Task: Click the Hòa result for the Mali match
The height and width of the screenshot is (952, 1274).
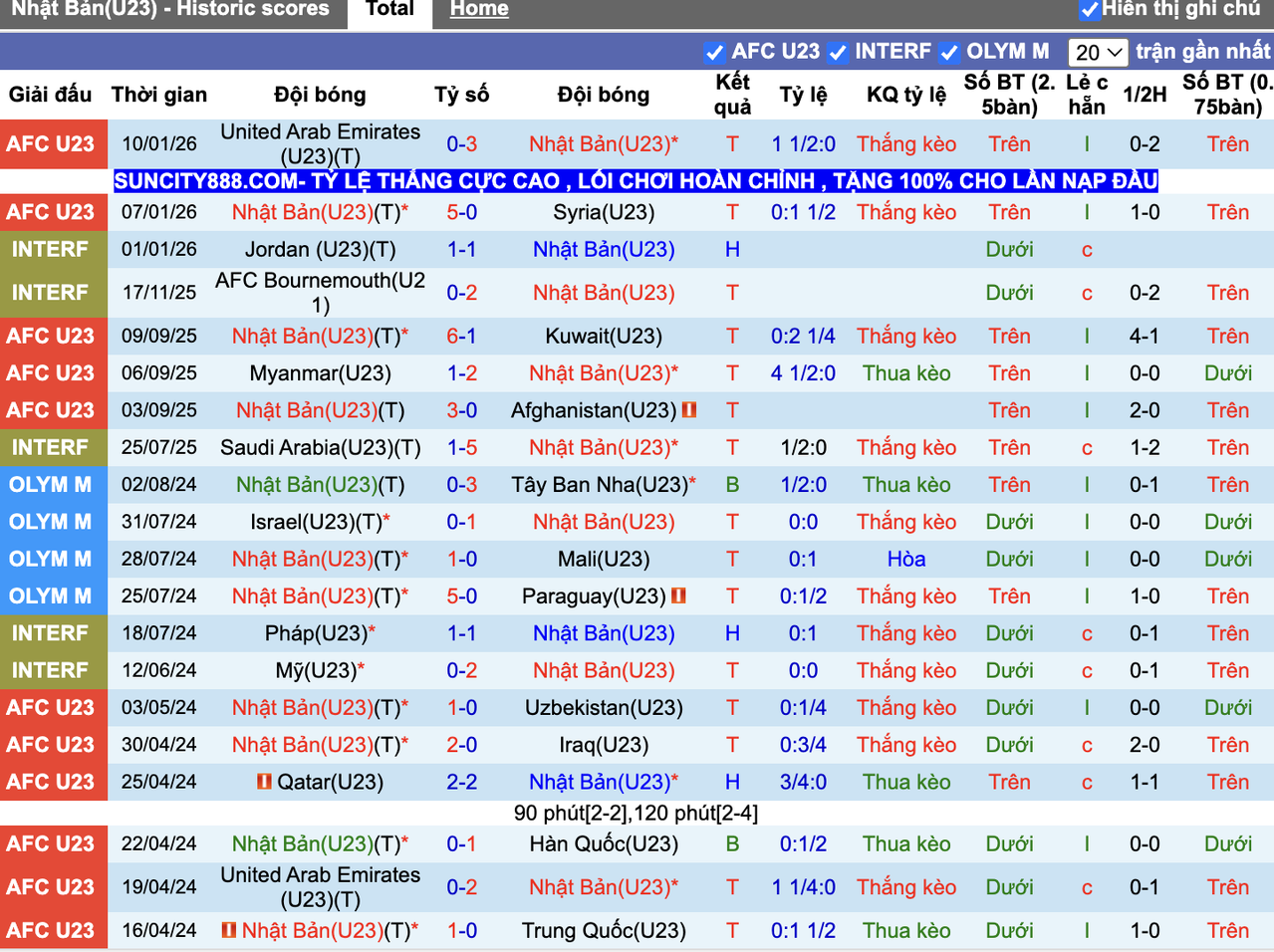Action: point(906,560)
